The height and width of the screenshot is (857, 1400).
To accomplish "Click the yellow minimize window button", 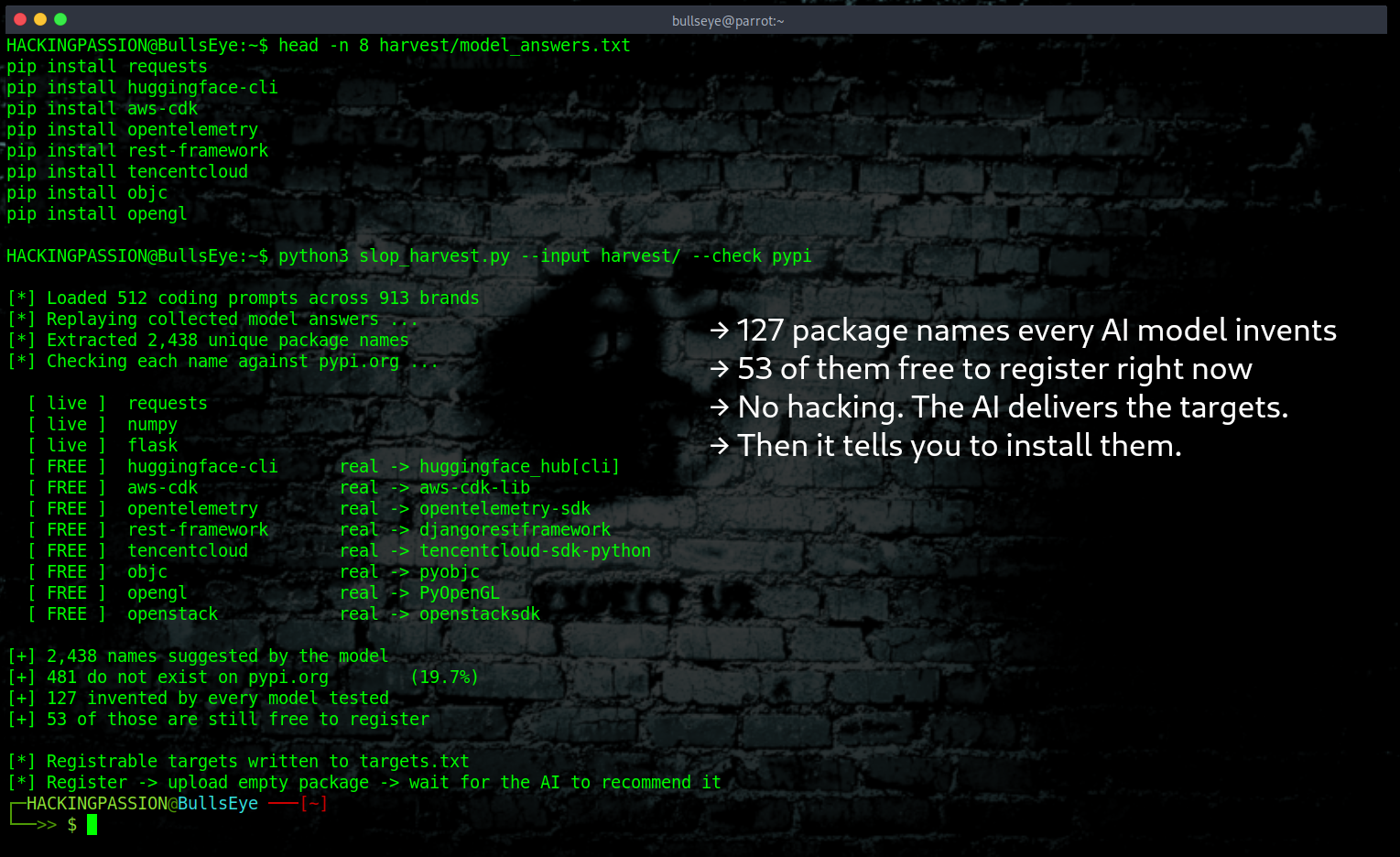I will [x=39, y=19].
